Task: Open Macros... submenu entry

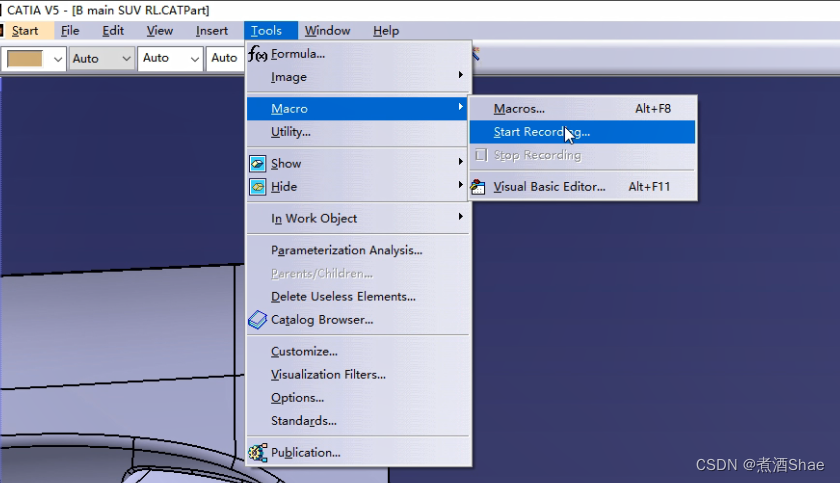Action: 583,109
